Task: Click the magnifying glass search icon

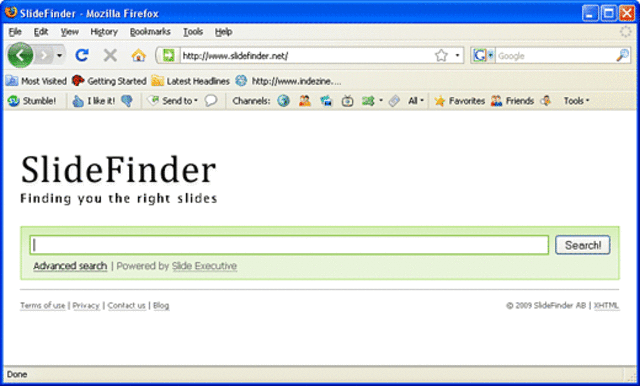Action: [x=622, y=55]
